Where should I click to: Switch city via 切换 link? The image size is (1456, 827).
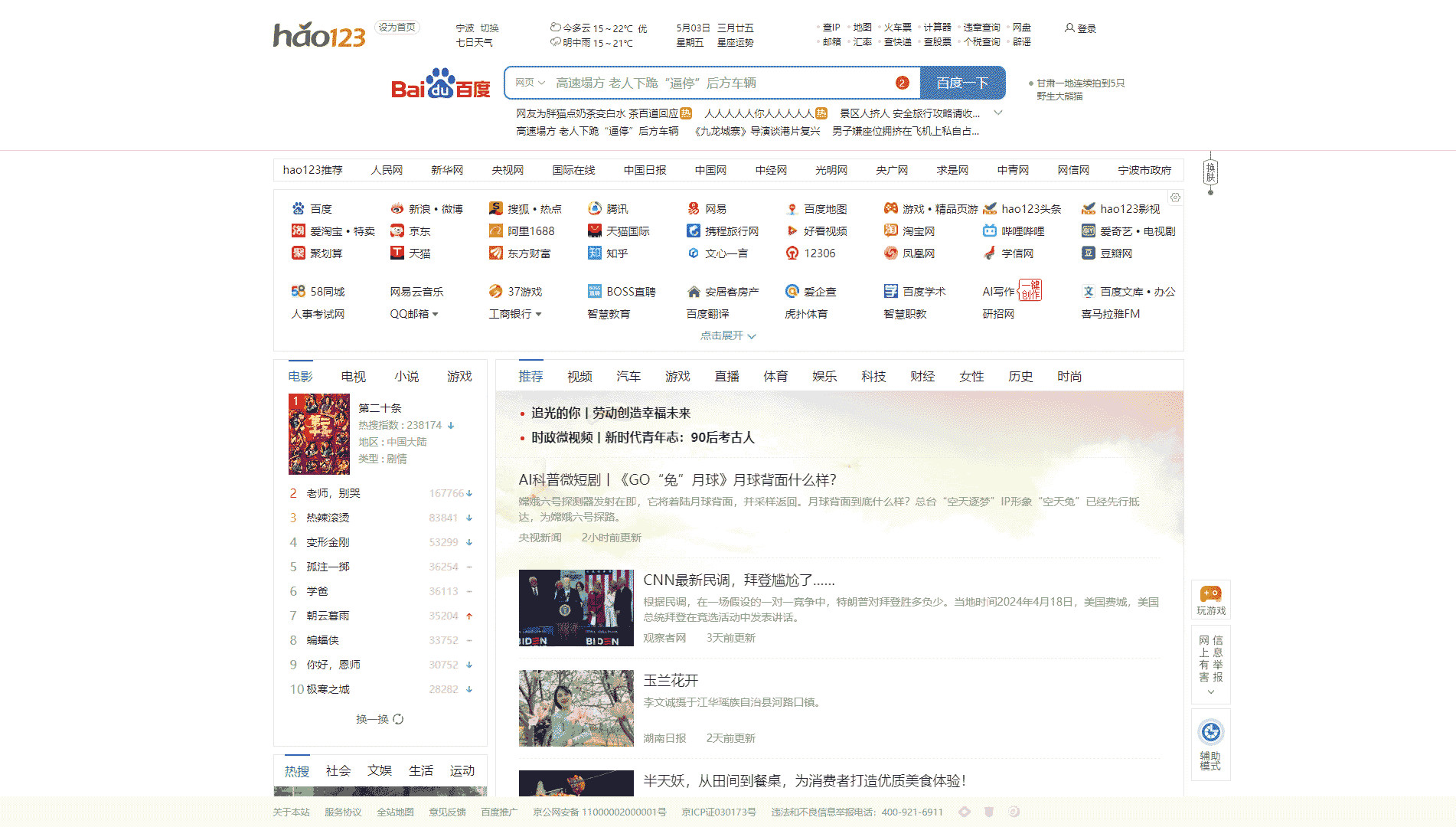pyautogui.click(x=489, y=28)
